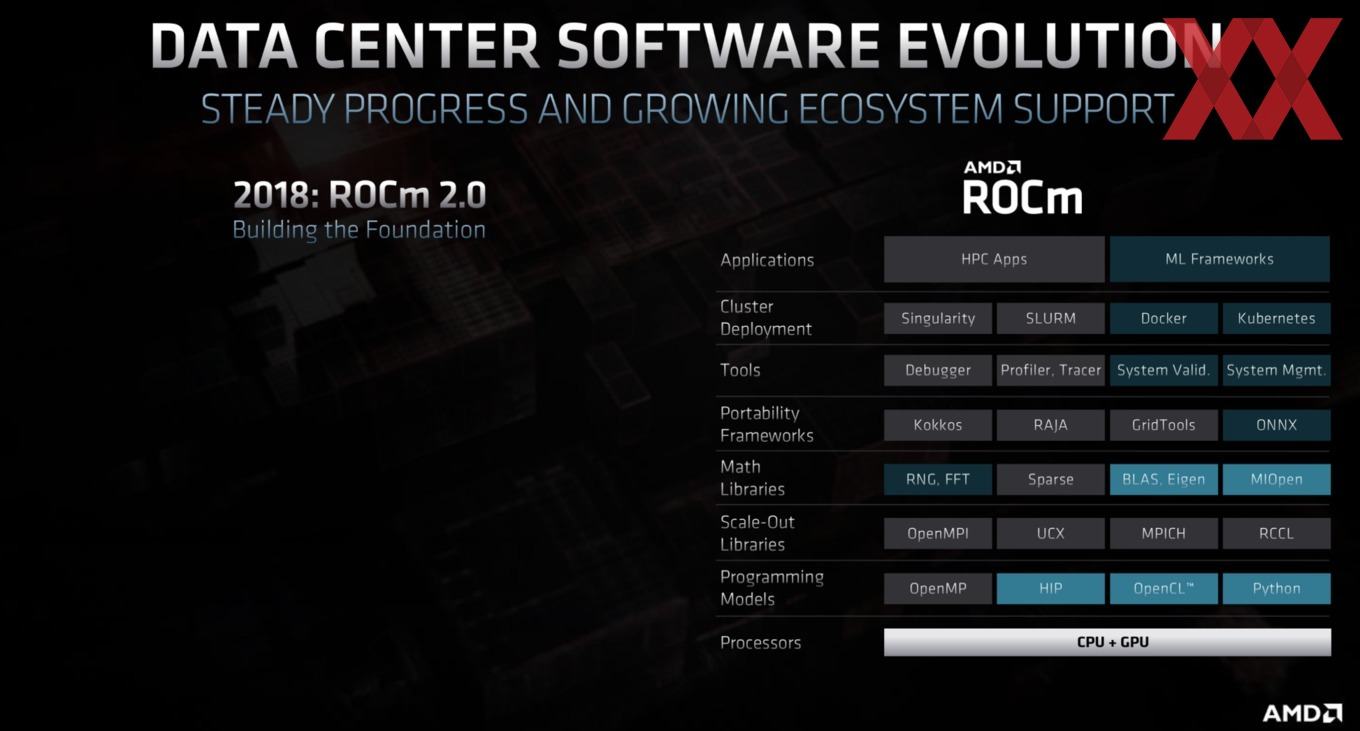Click the Cluster Deployment row label
The width and height of the screenshot is (1360, 731).
click(766, 318)
